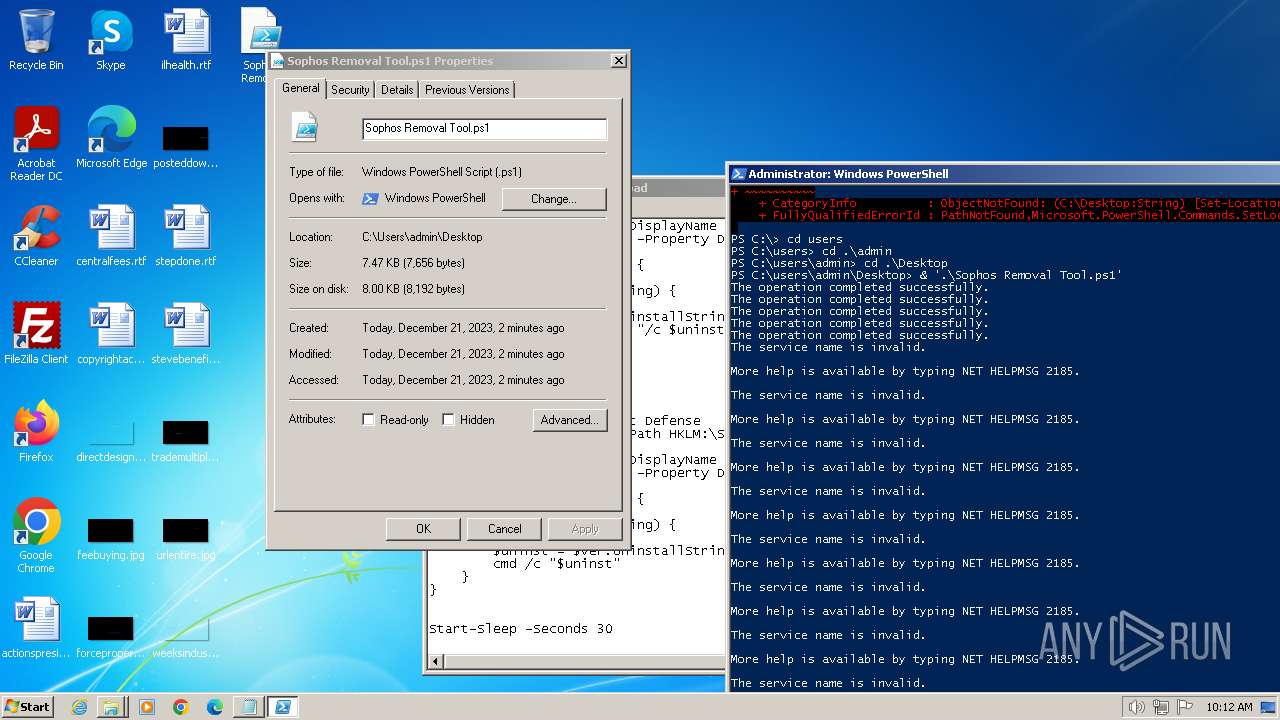
Task: Open stevebenefi... document icon
Action: [186, 334]
